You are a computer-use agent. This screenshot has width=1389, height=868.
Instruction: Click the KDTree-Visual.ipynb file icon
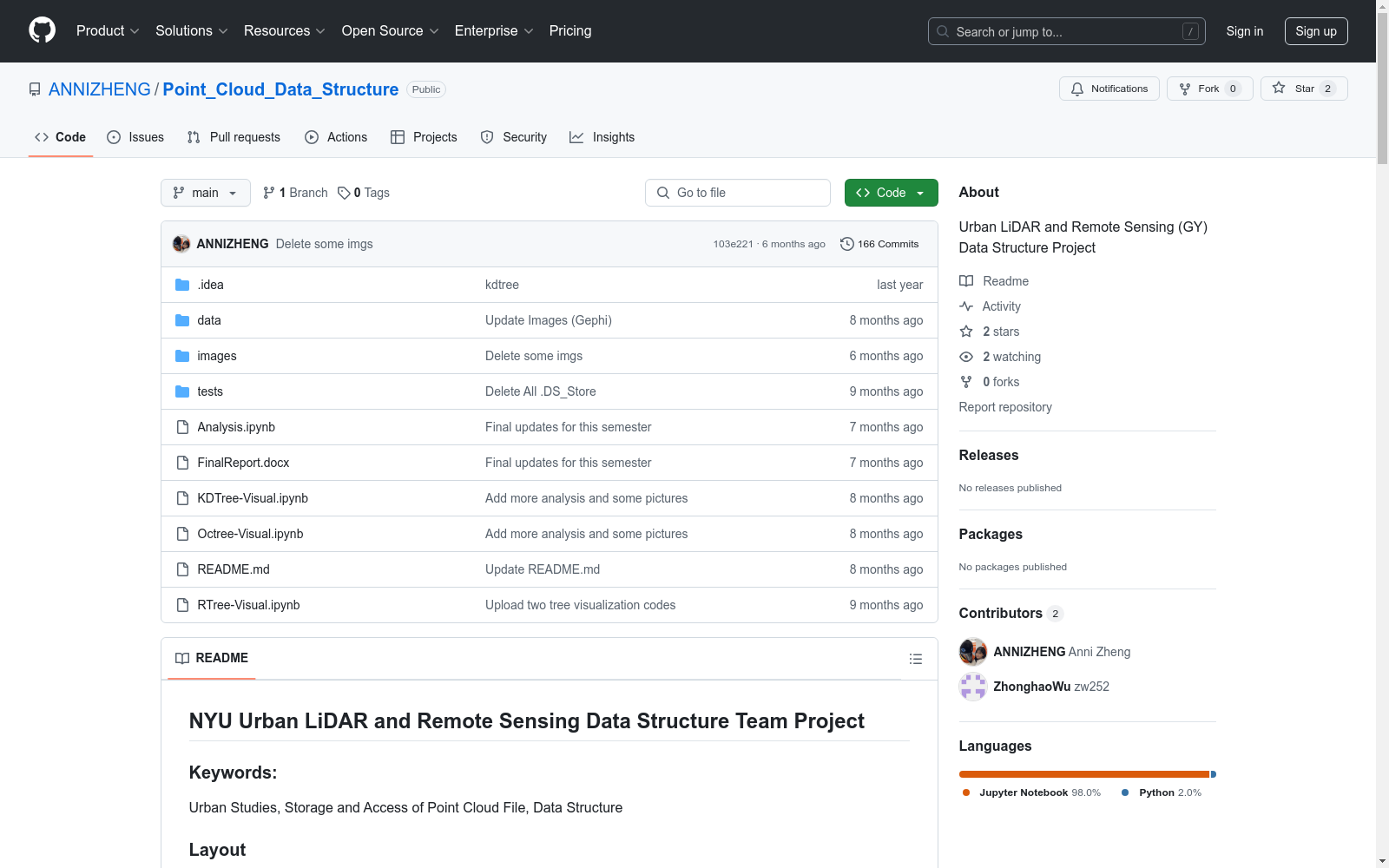point(182,498)
